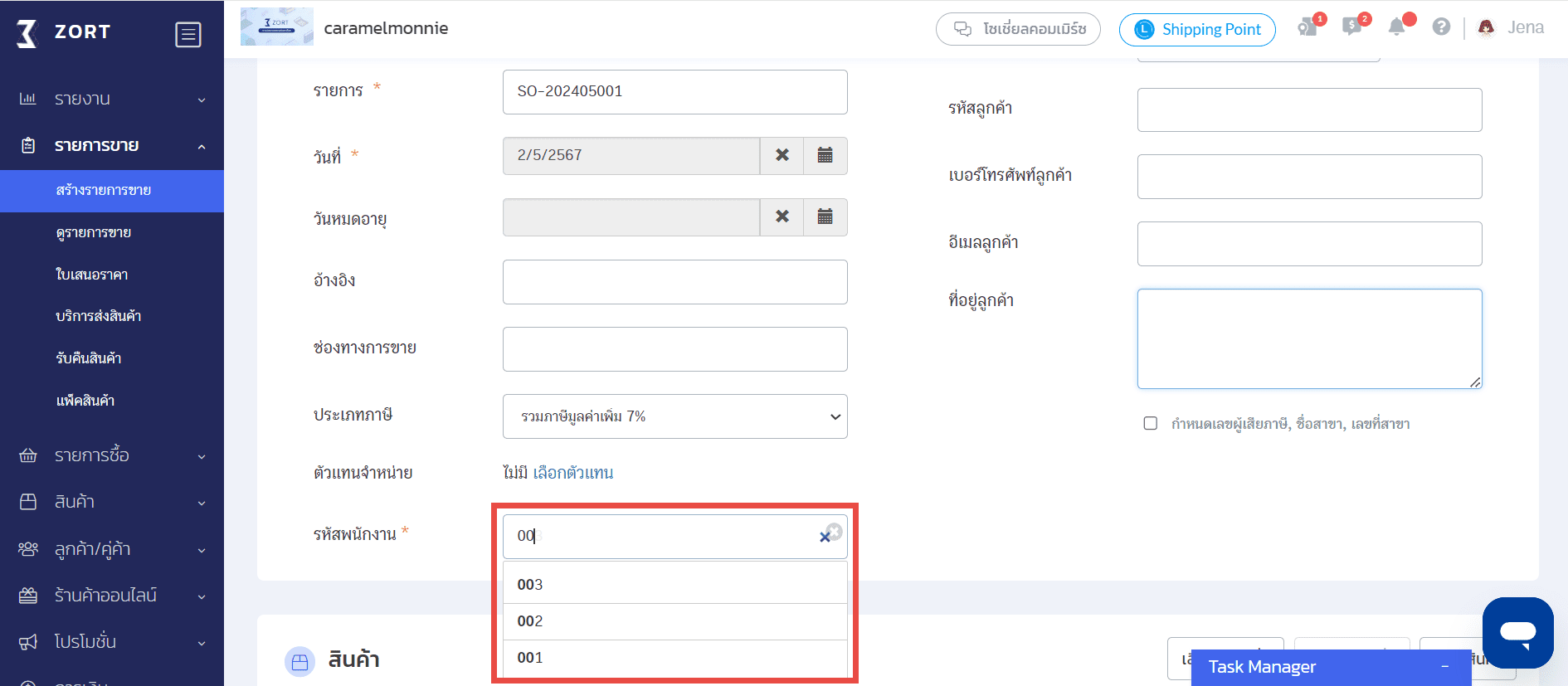Open the caramelmonnie store thumbnail
The height and width of the screenshot is (686, 1568).
277,27
